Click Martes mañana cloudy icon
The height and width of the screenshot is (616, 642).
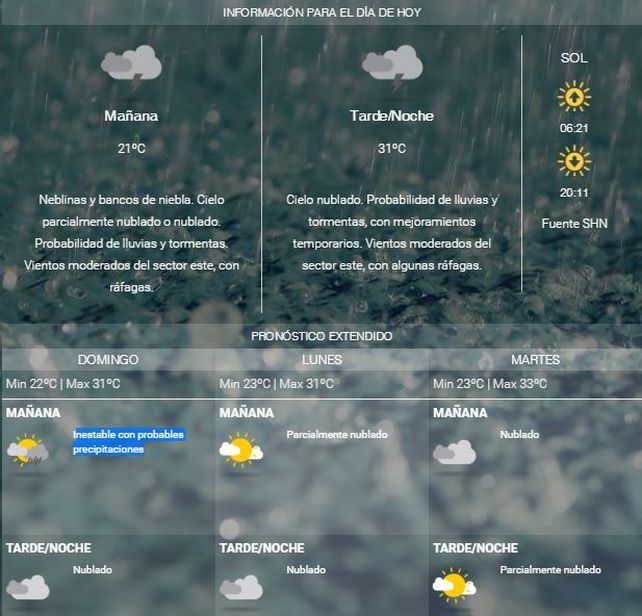[x=454, y=452]
